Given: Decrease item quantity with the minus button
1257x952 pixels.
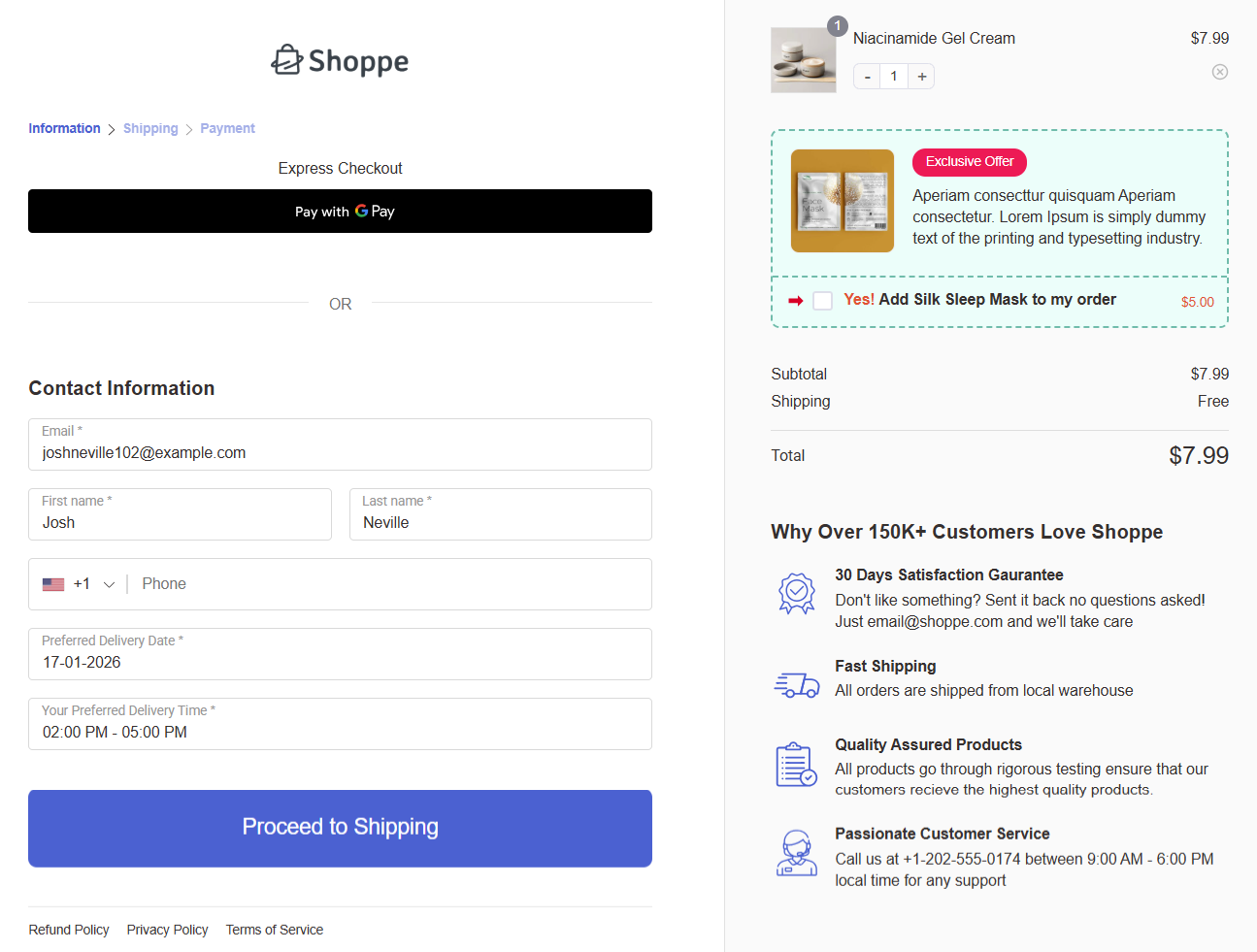Looking at the screenshot, I should [x=866, y=76].
